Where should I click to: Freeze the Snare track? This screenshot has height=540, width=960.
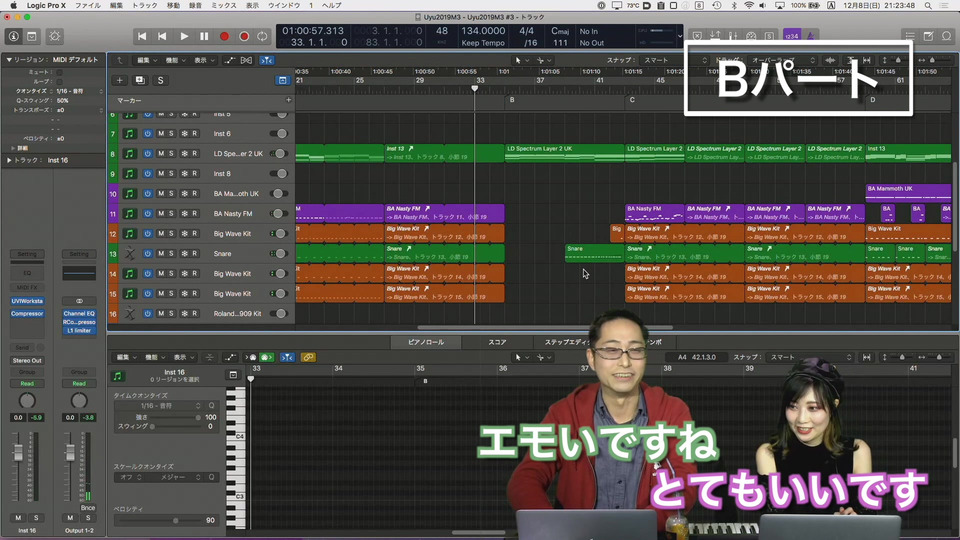[x=184, y=253]
